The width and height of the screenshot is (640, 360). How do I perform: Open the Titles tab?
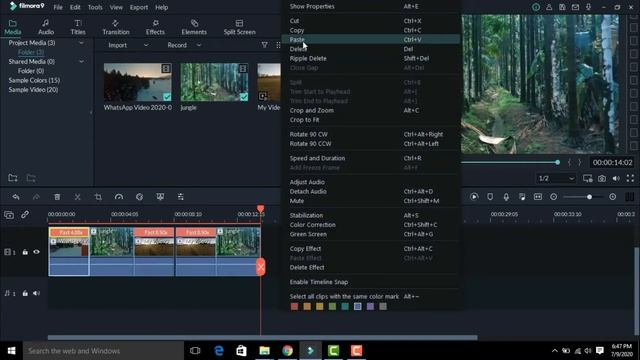click(x=78, y=27)
